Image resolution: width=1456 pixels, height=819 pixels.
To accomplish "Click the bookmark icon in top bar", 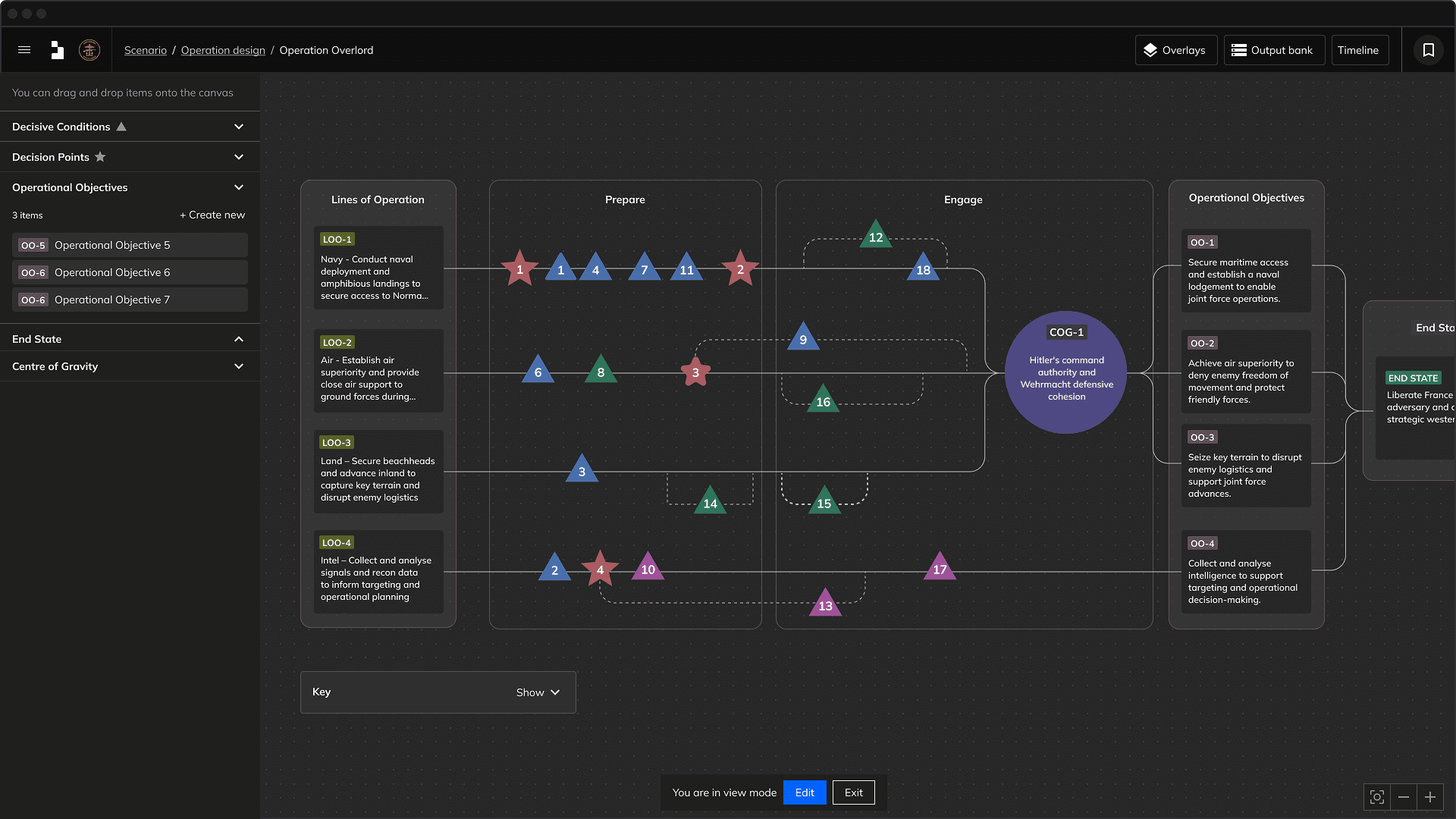I will click(1428, 50).
